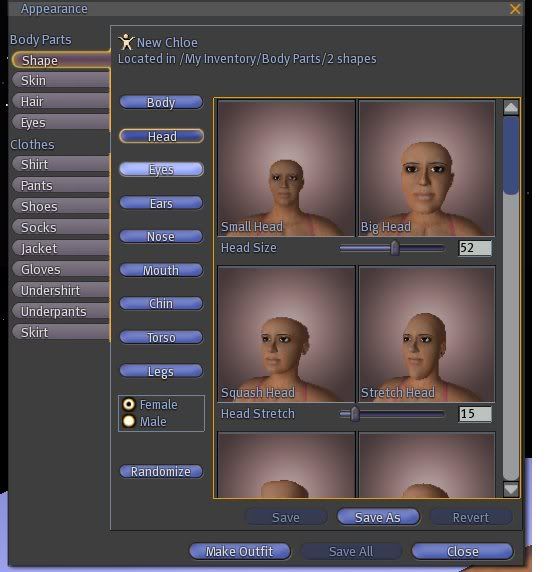Switch to the Hair body part tab
554x572 pixels.
click(61, 101)
